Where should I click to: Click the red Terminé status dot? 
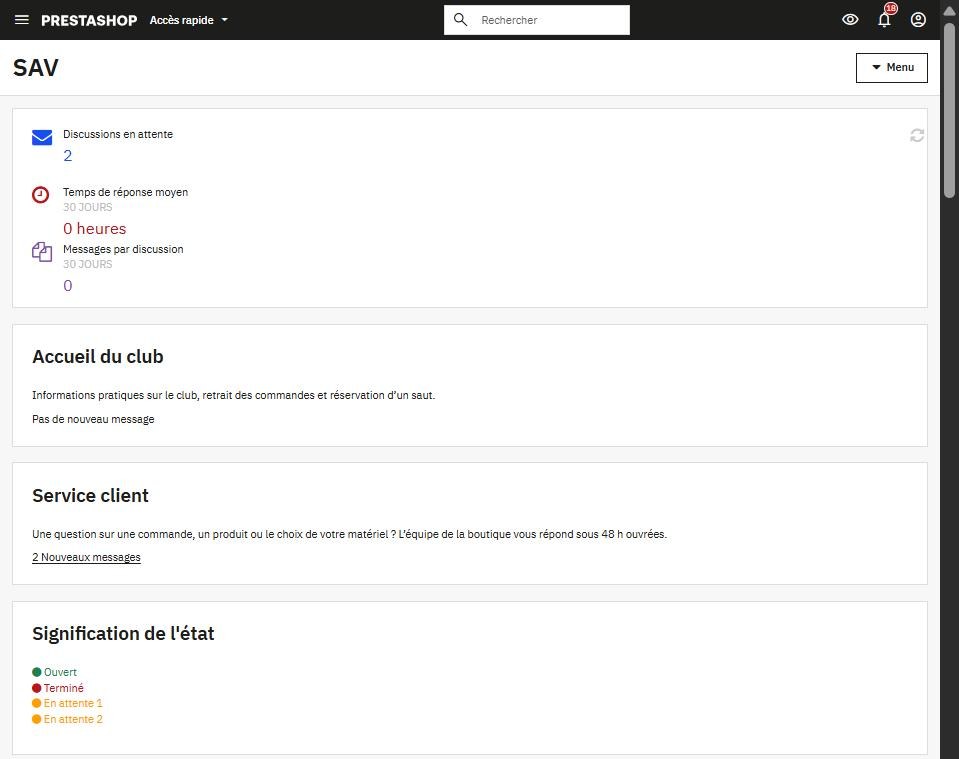pyautogui.click(x=37, y=688)
